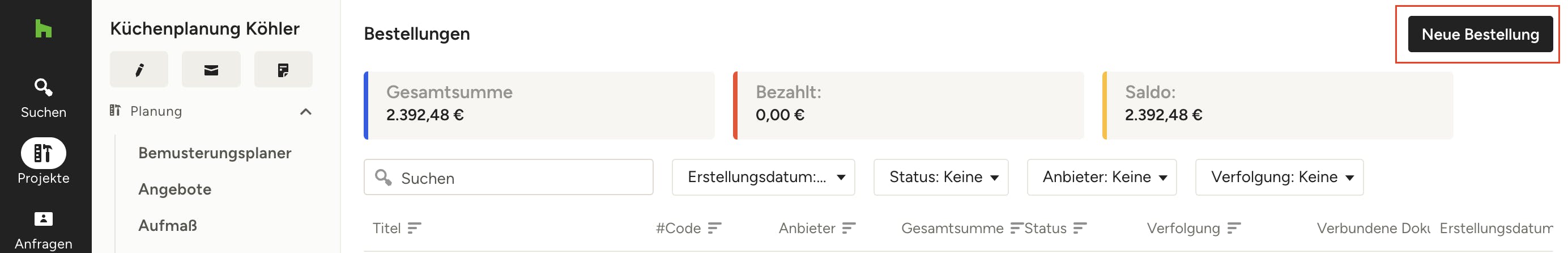Open the Status: Keine dropdown
The height and width of the screenshot is (253, 1568).
tap(940, 178)
